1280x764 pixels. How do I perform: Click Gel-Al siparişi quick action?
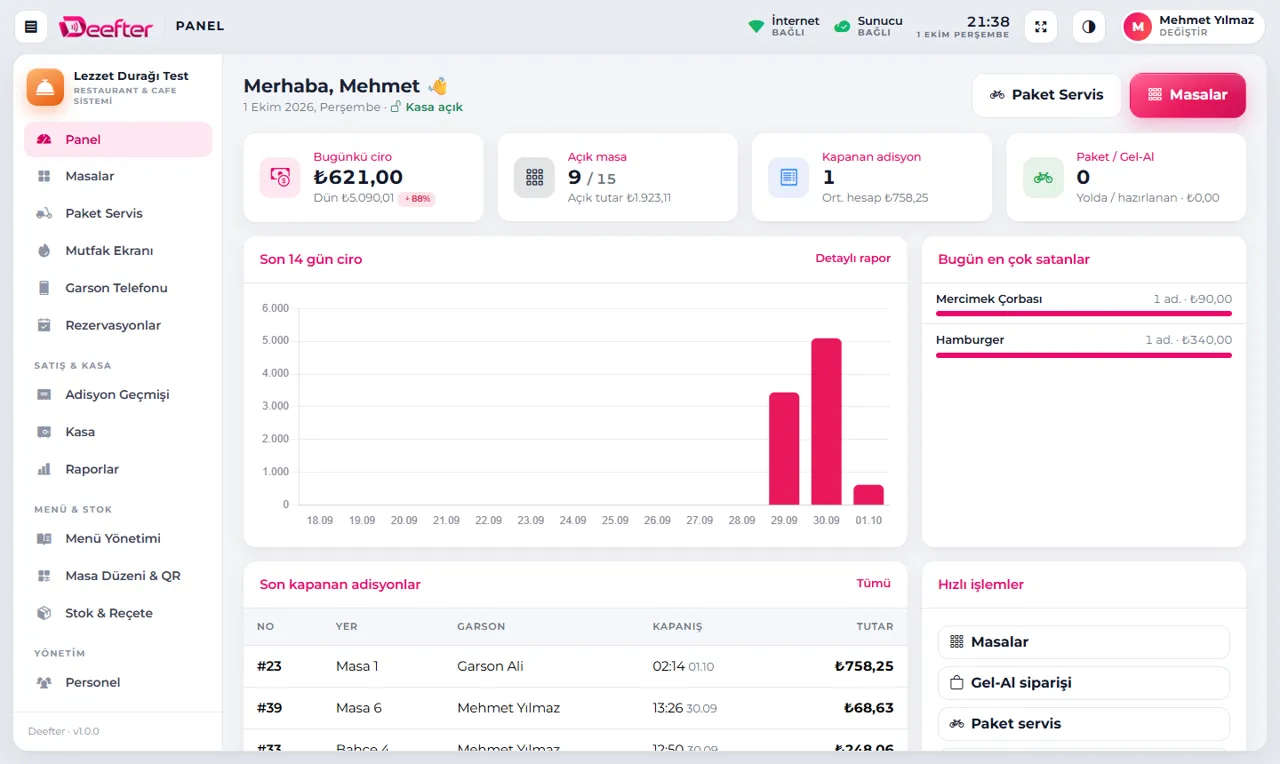click(x=1084, y=683)
